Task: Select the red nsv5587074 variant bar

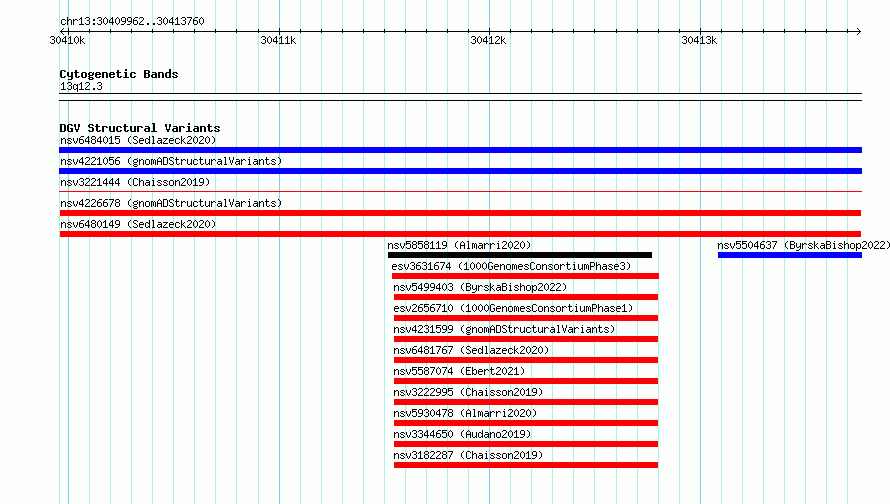Action: [x=526, y=381]
